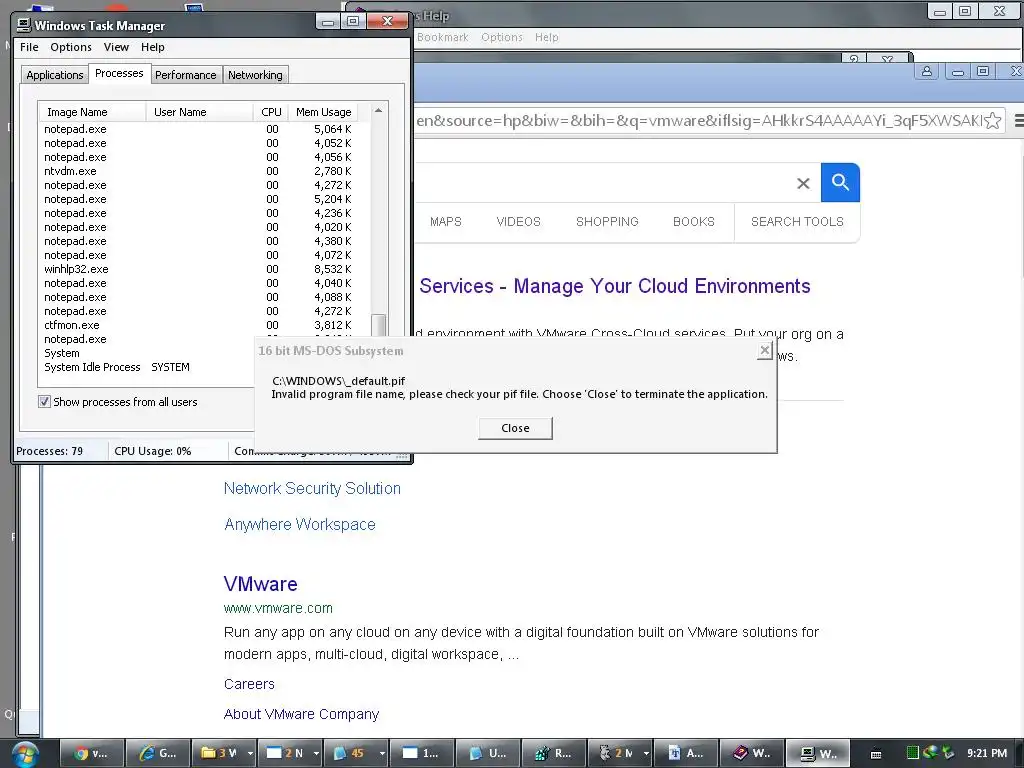Viewport: 1024px width, 768px height.
Task: Open the Run taskbar button labeled R
Action: tap(553, 753)
